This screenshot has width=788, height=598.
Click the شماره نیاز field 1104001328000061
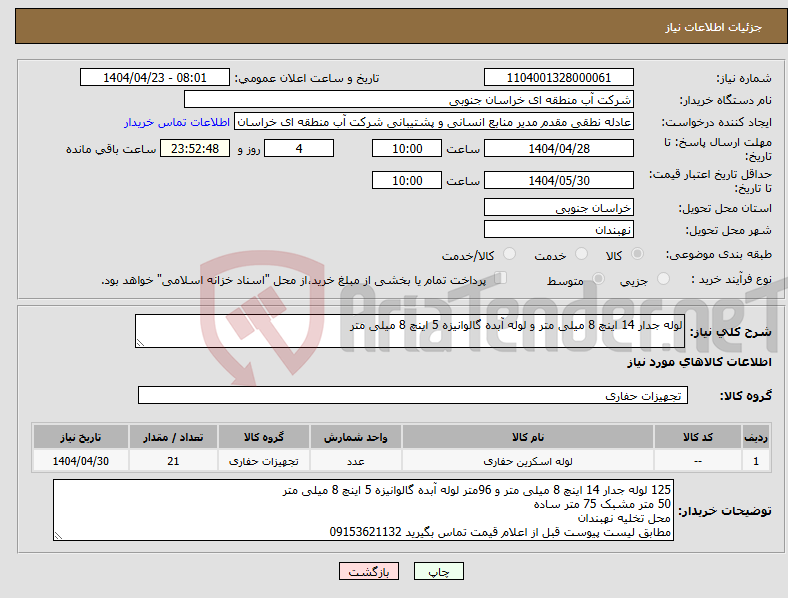pyautogui.click(x=559, y=78)
